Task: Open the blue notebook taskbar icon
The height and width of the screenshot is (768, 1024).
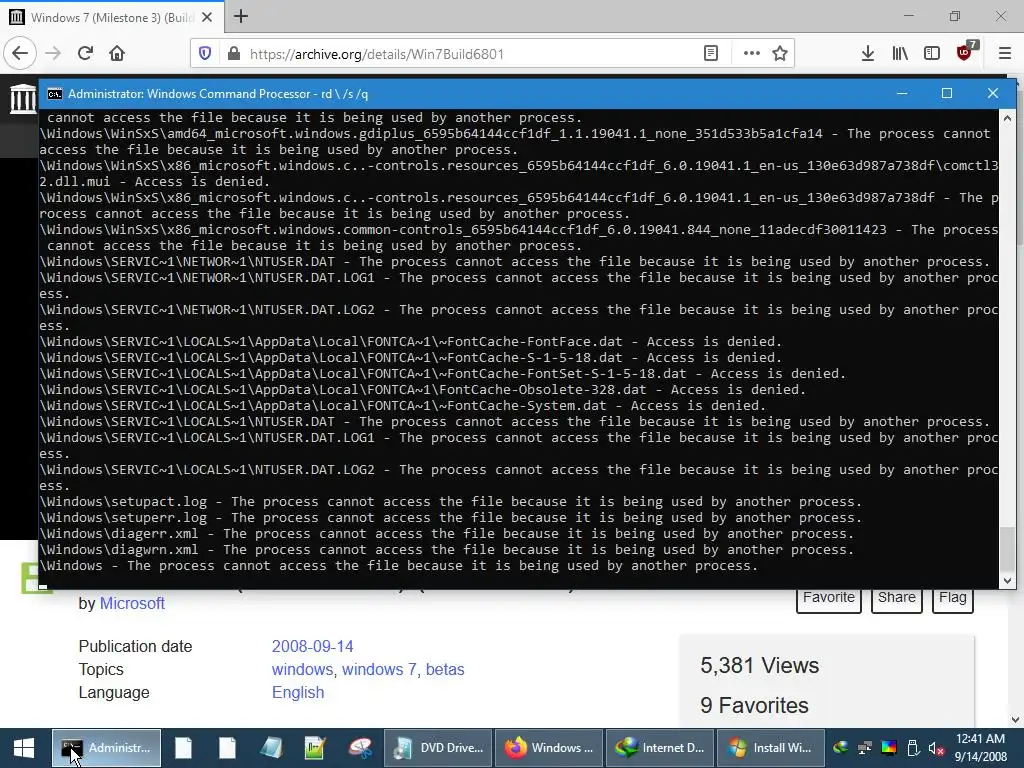Action: pyautogui.click(x=271, y=748)
